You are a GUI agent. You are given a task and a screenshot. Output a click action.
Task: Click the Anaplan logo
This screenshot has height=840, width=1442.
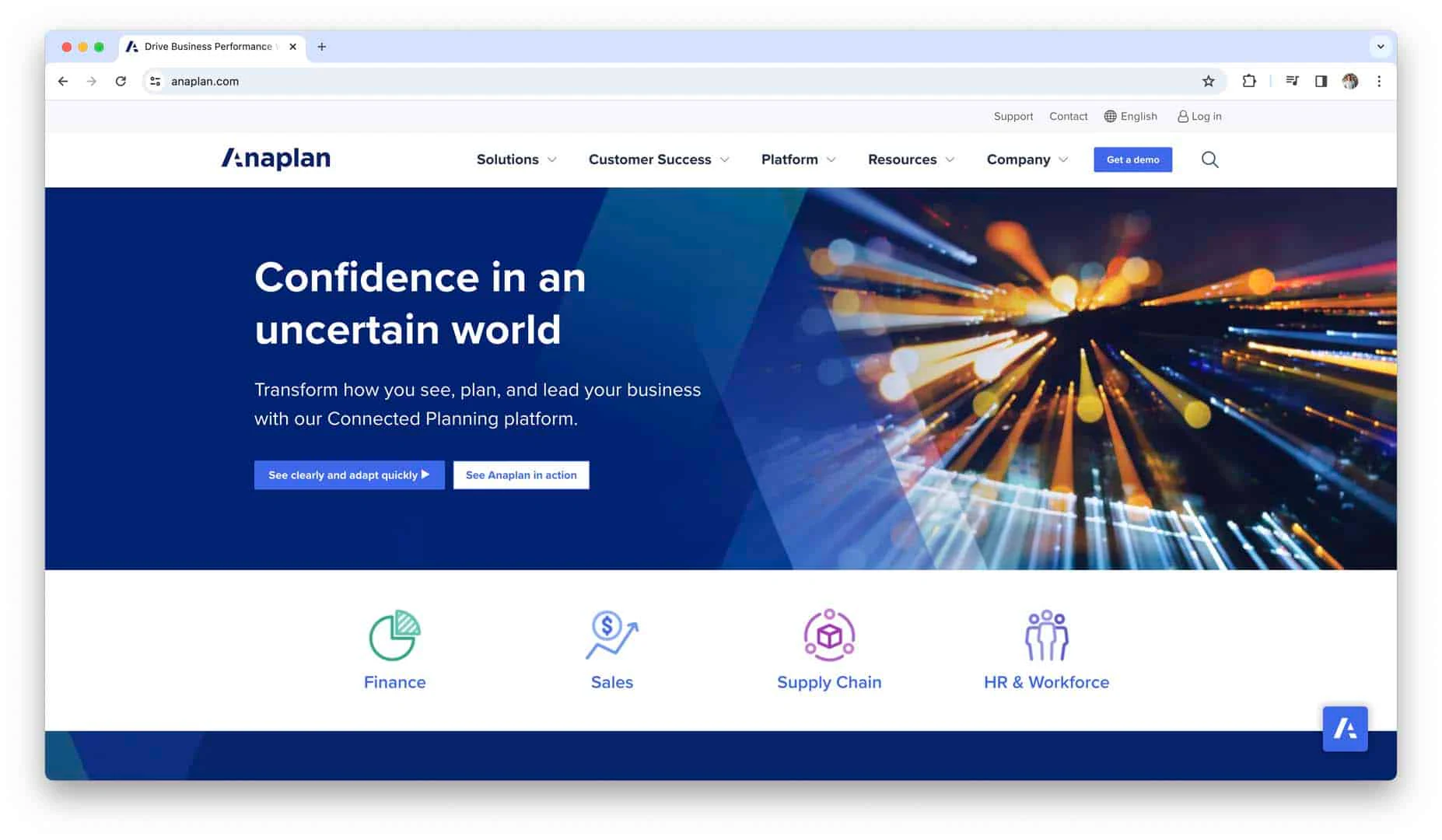pos(276,159)
